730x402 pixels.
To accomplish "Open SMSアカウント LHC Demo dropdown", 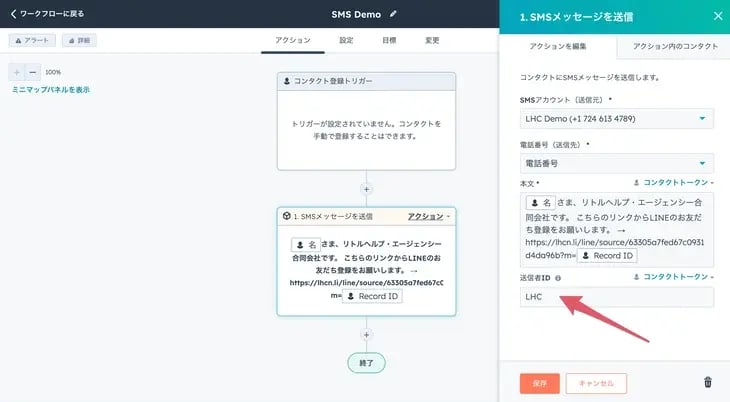I will pos(616,119).
